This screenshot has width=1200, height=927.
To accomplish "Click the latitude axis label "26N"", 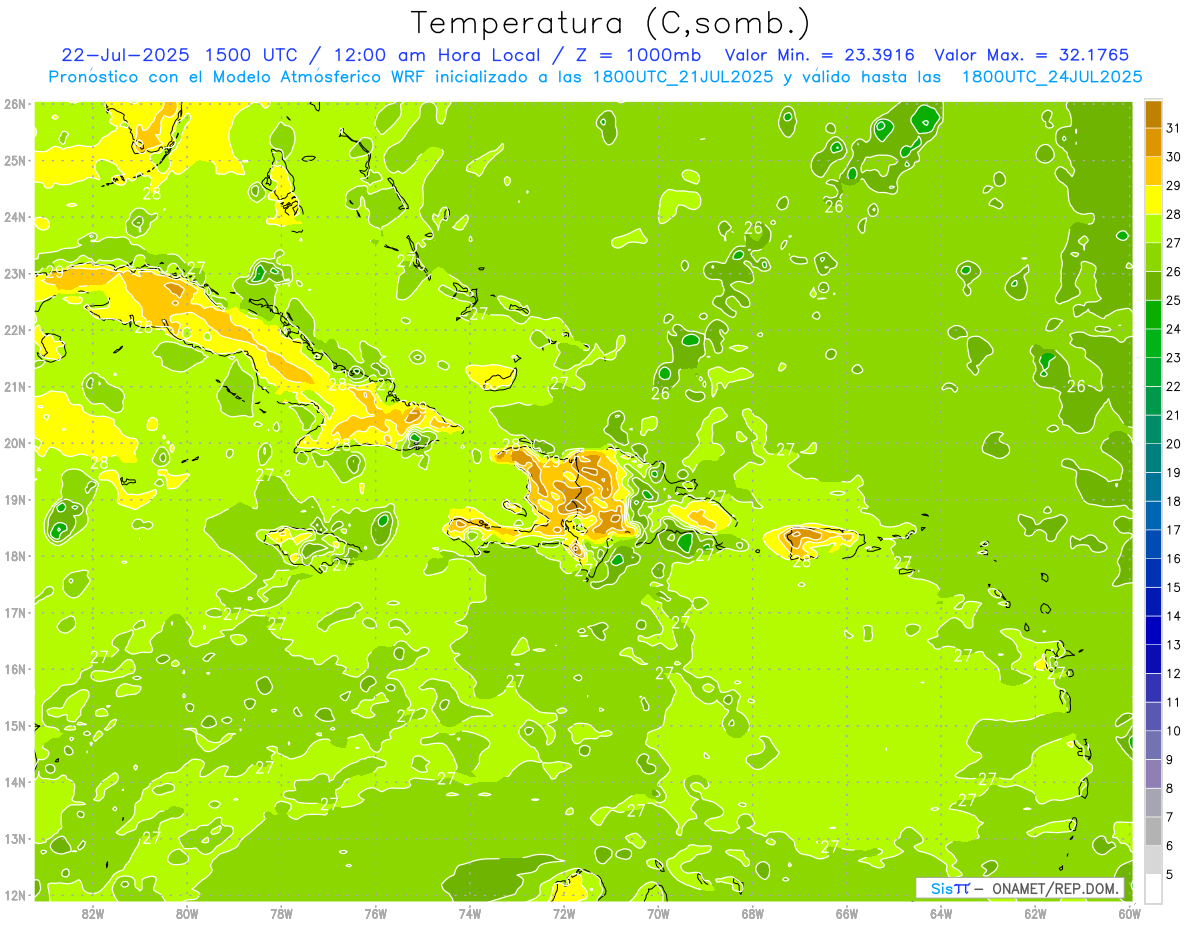I will click(15, 104).
